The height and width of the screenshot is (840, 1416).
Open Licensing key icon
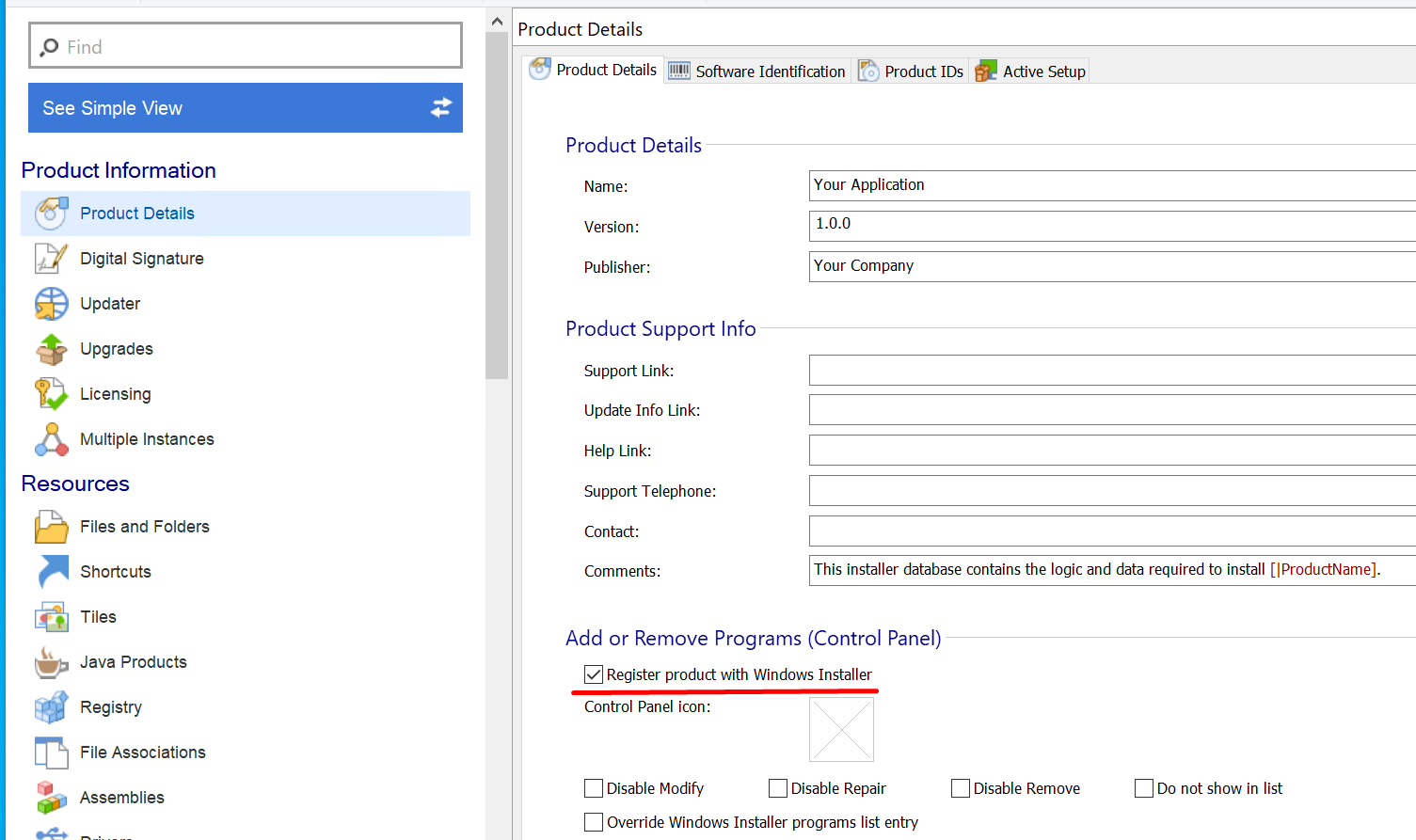(x=51, y=394)
